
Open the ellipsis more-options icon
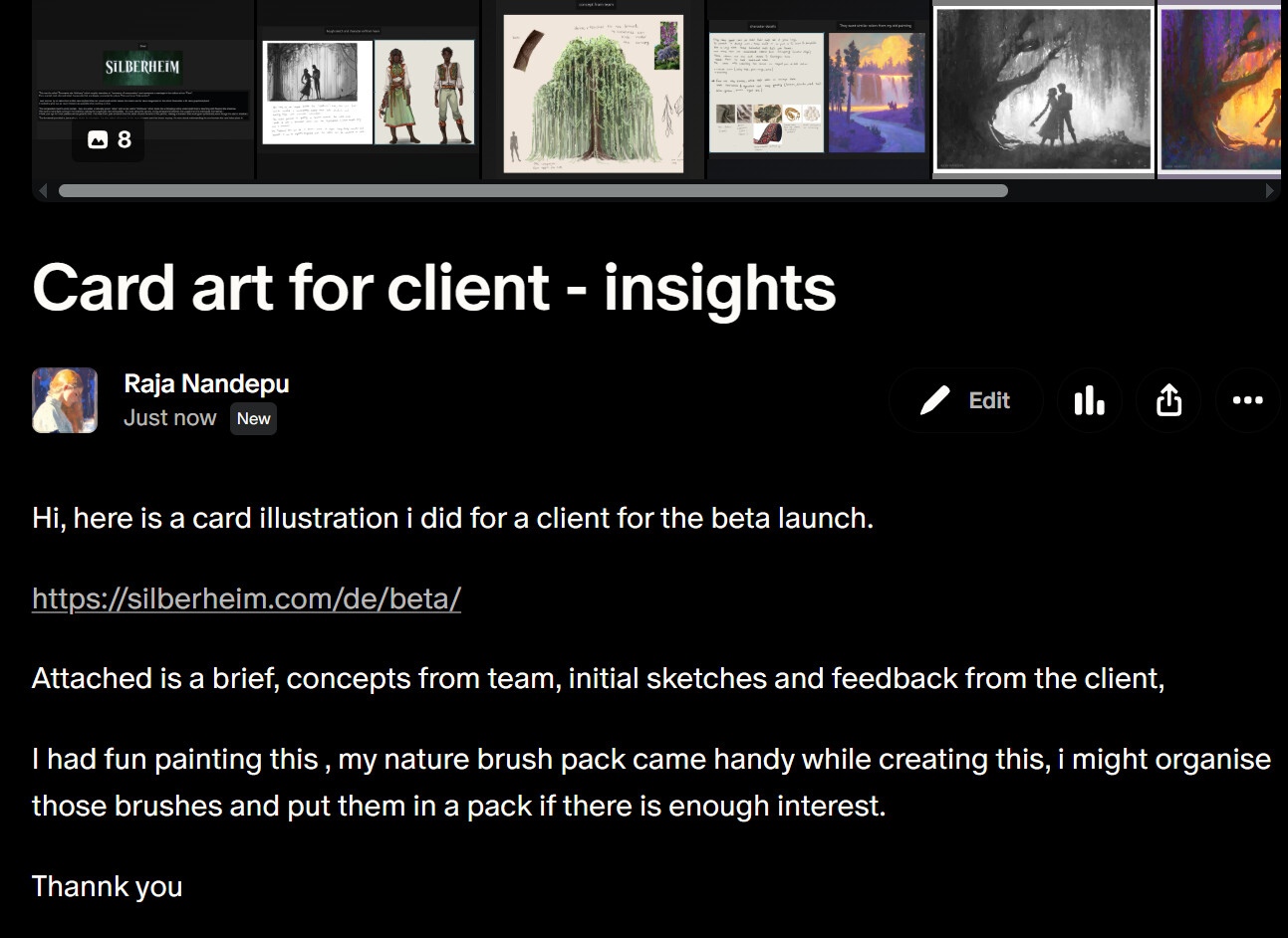[x=1248, y=400]
